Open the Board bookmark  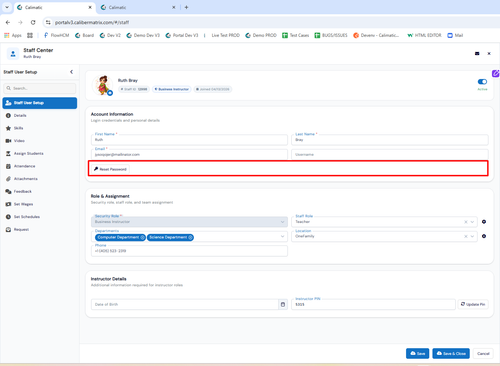(x=85, y=35)
